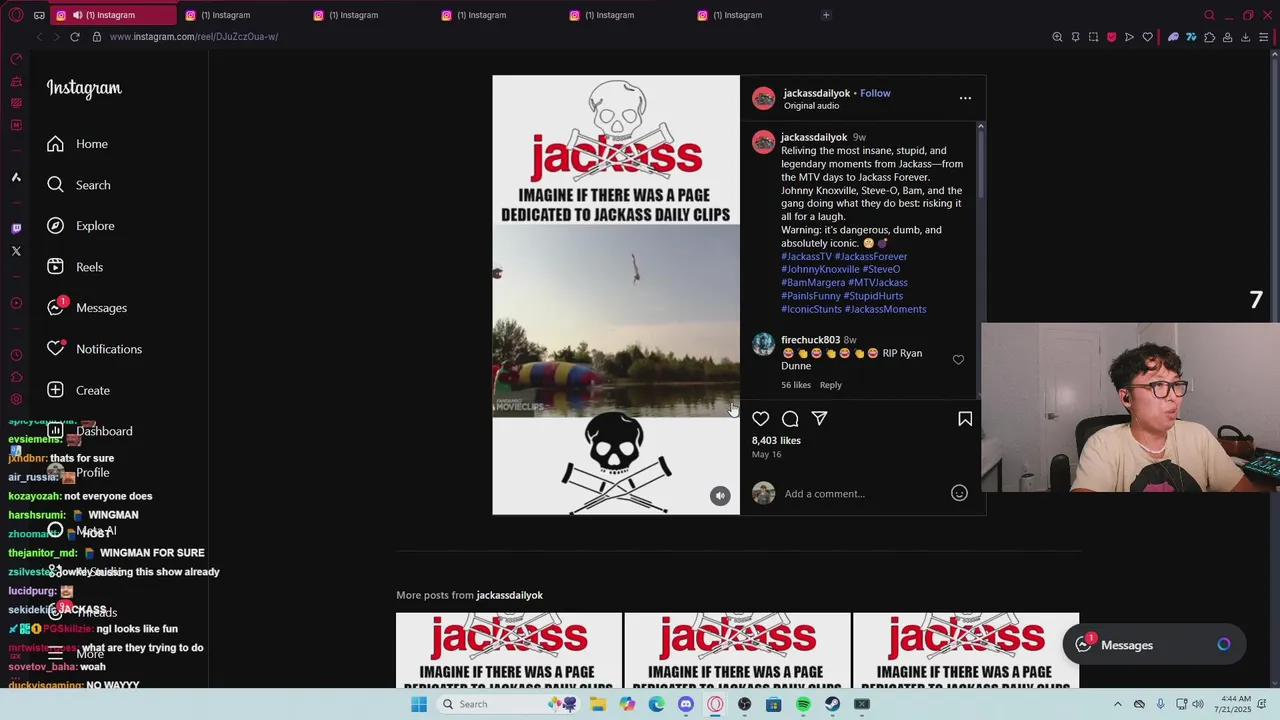Save the post with bookmark icon
Viewport: 1280px width, 720px height.
coord(965,419)
